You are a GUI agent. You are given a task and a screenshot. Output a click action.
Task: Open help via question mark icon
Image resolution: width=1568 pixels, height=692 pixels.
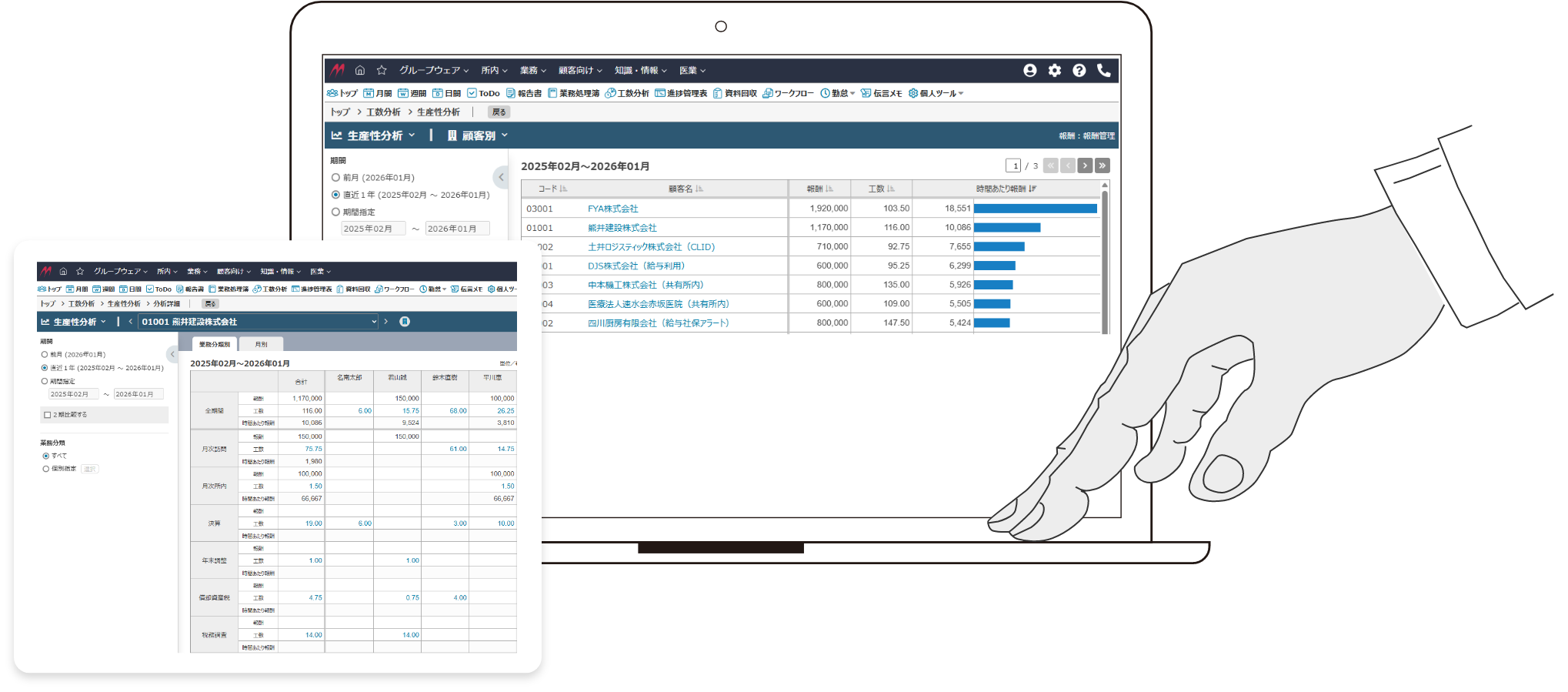[x=1079, y=70]
